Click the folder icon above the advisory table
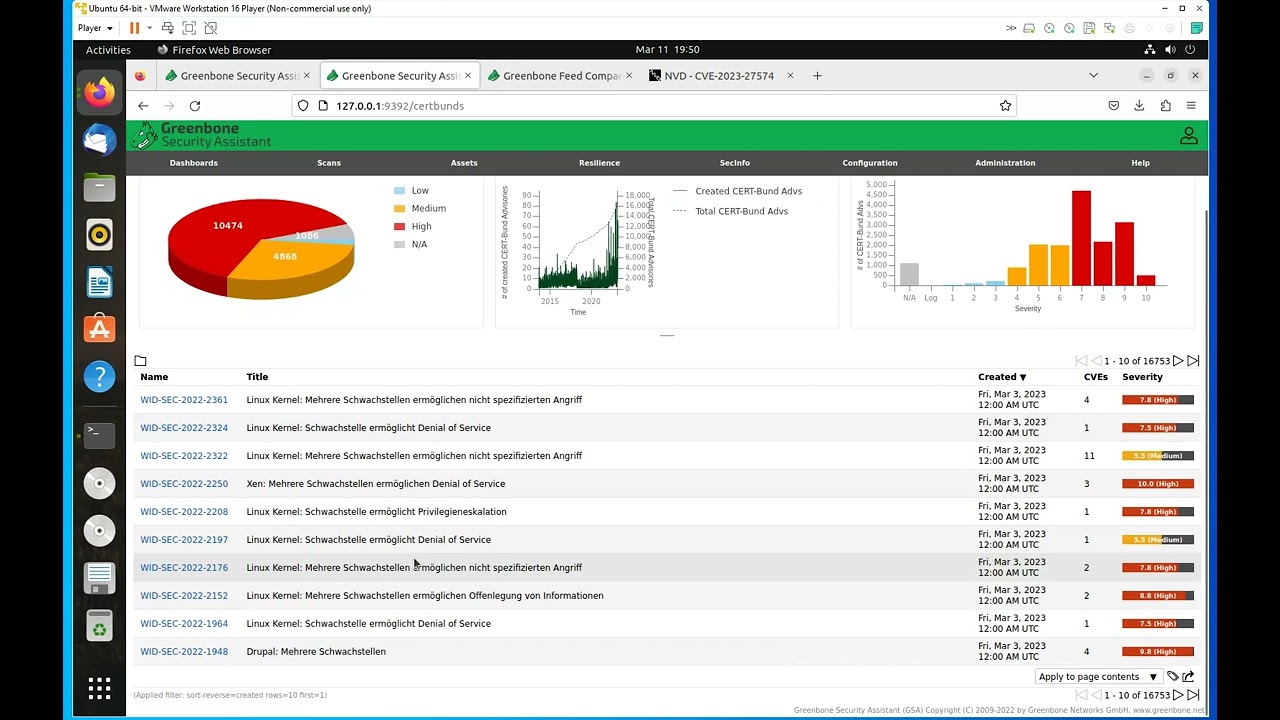The image size is (1280, 720). point(140,361)
